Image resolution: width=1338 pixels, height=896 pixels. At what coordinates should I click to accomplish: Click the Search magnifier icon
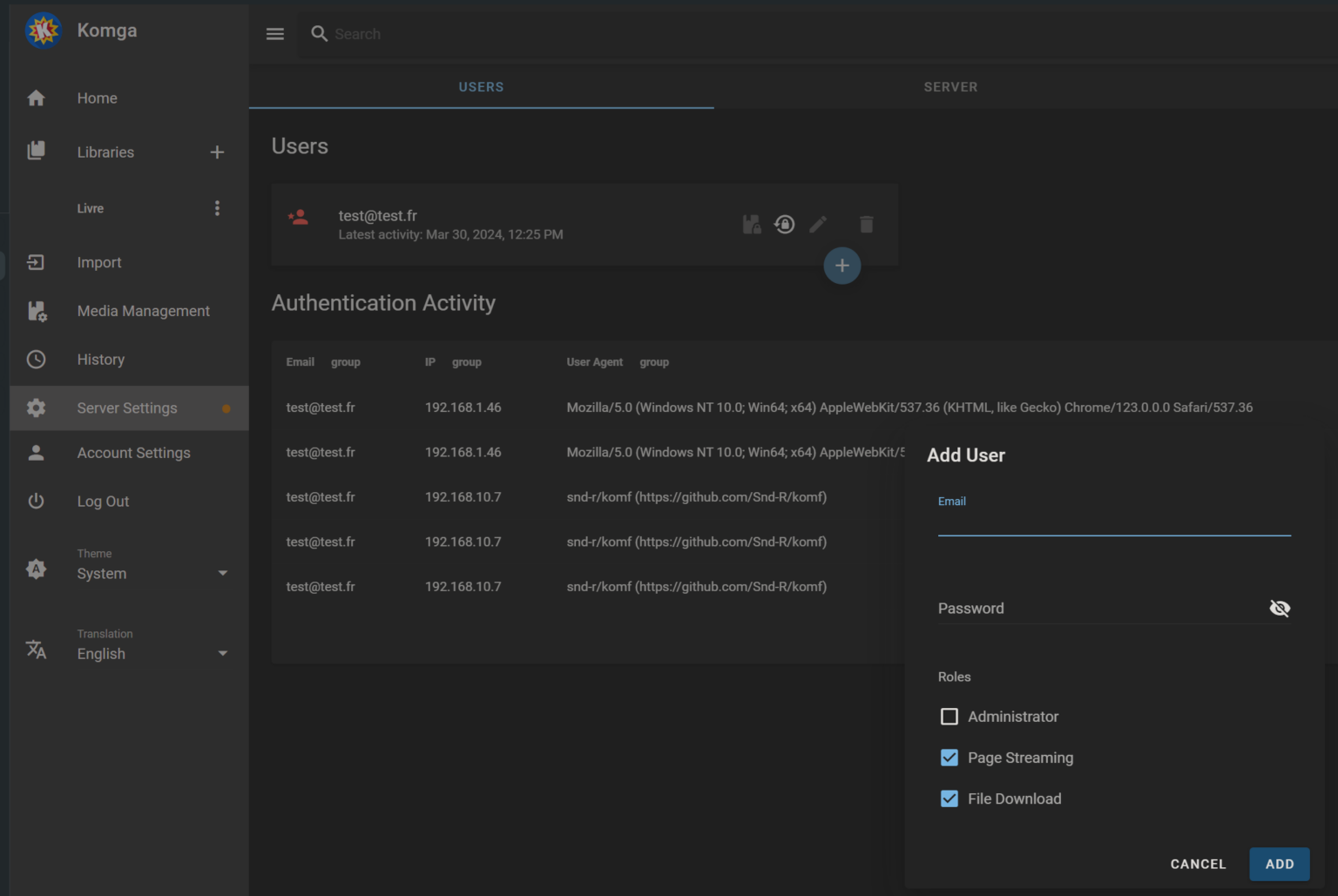tap(319, 33)
